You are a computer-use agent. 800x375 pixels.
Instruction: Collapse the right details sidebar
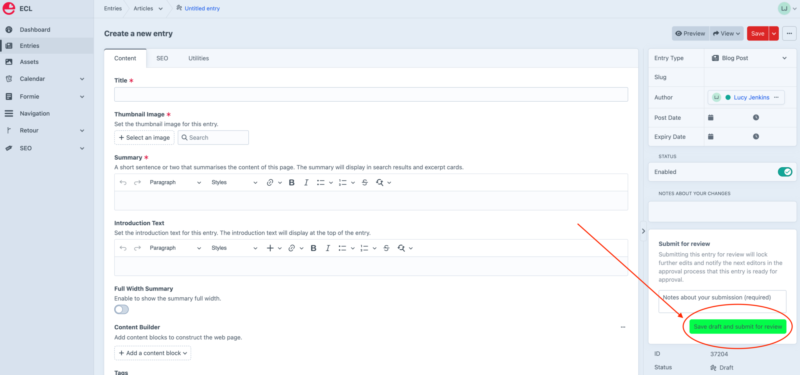click(x=643, y=231)
